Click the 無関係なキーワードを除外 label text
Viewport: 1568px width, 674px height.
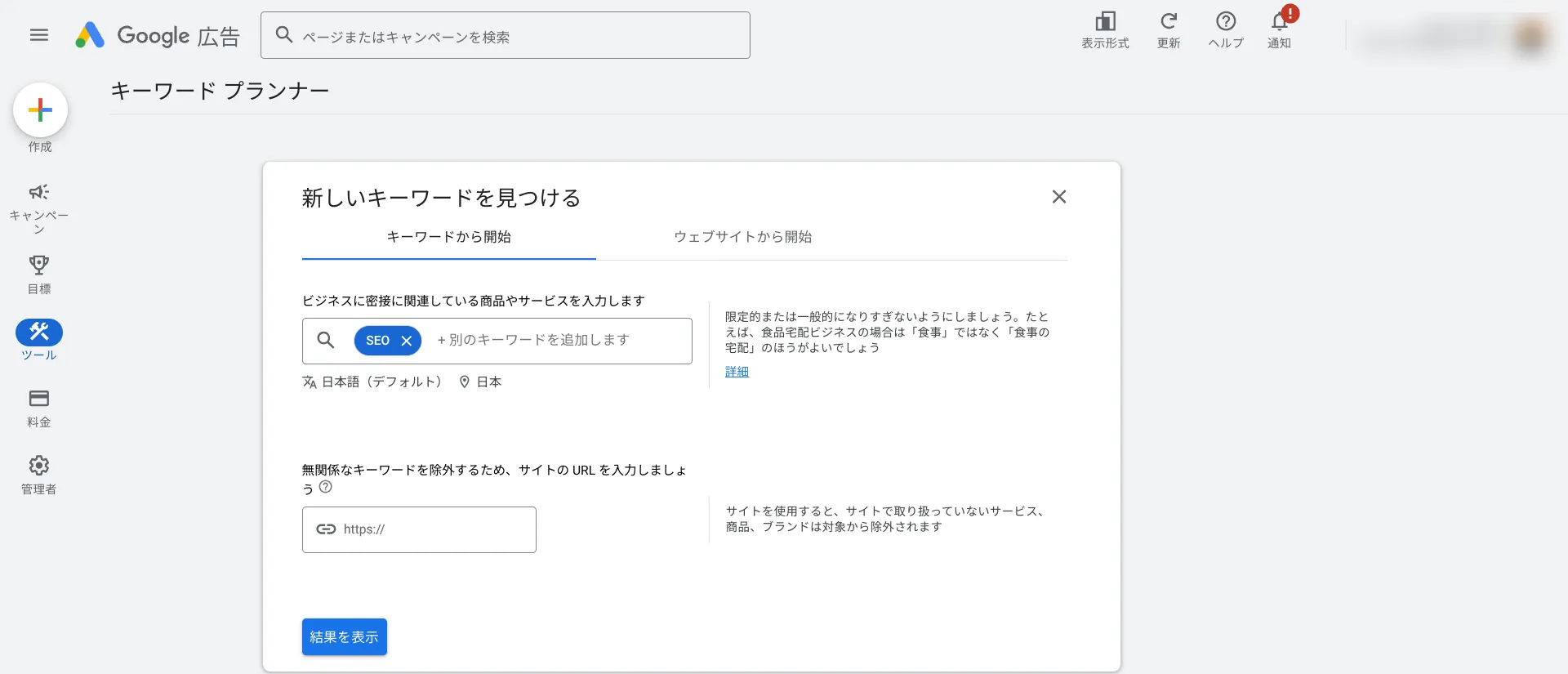pyautogui.click(x=494, y=479)
